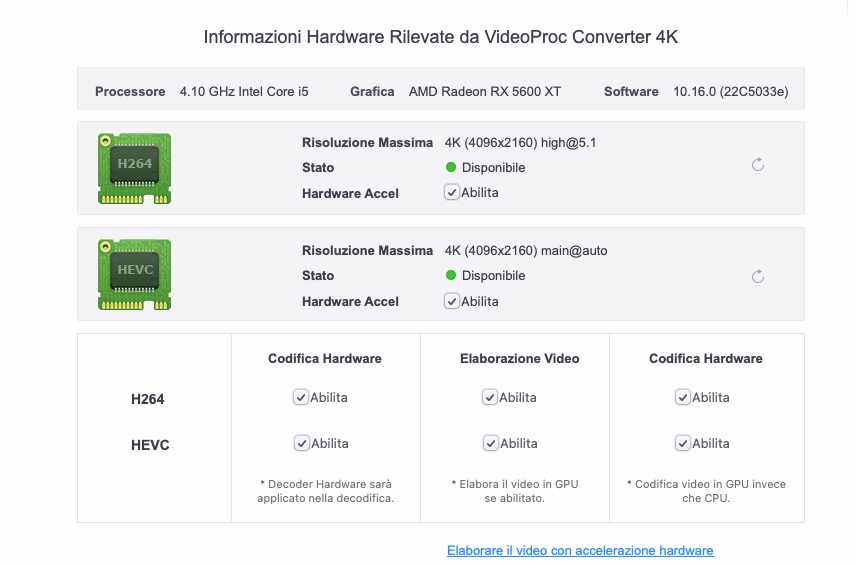The height and width of the screenshot is (565, 856).
Task: Click the HEVC chip icon
Action: [134, 274]
